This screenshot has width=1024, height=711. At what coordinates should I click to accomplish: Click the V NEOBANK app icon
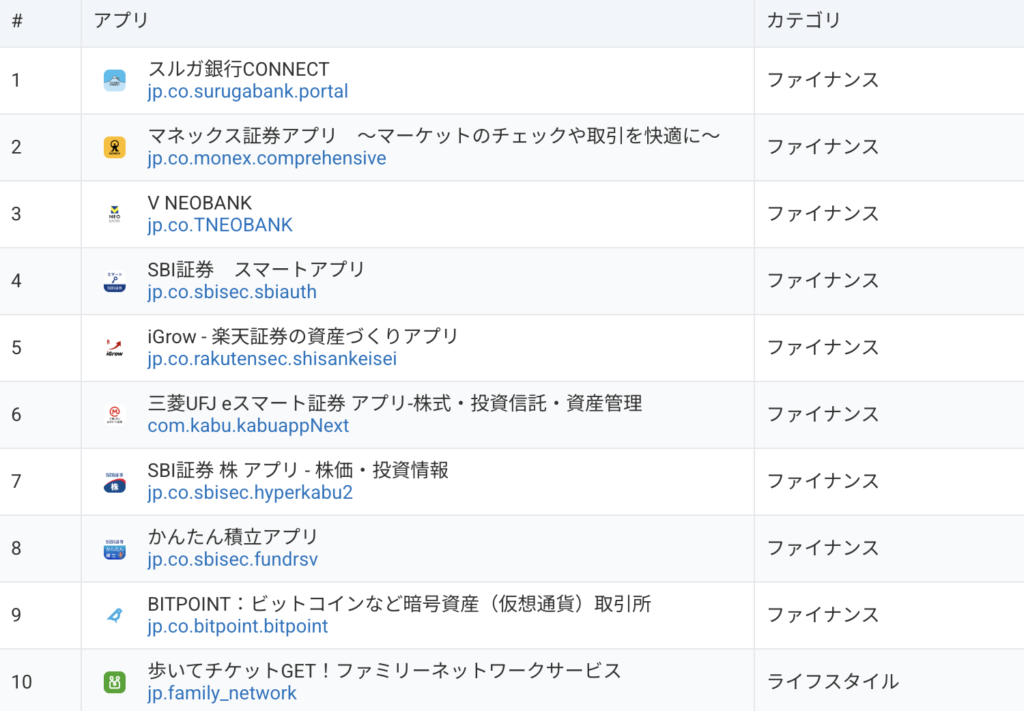click(115, 215)
